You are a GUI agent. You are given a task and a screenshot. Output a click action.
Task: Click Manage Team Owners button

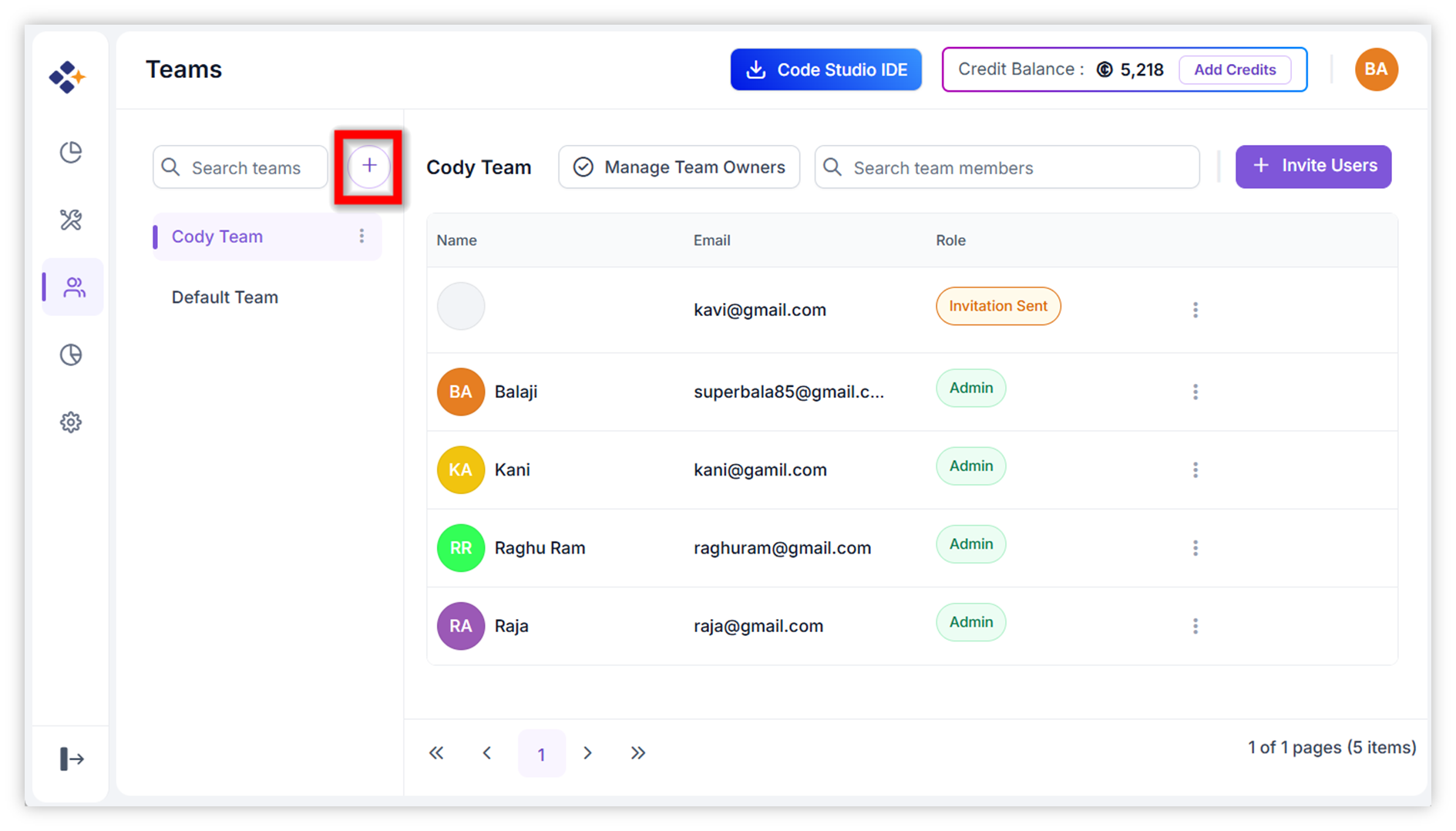[679, 167]
